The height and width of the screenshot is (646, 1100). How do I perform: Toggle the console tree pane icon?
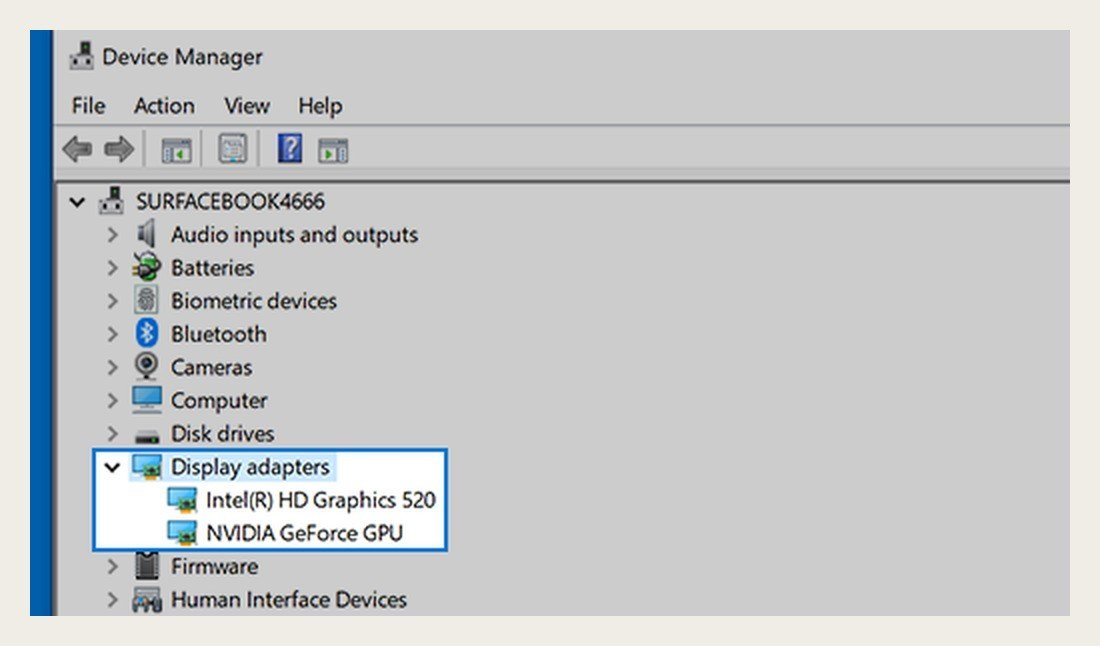176,150
